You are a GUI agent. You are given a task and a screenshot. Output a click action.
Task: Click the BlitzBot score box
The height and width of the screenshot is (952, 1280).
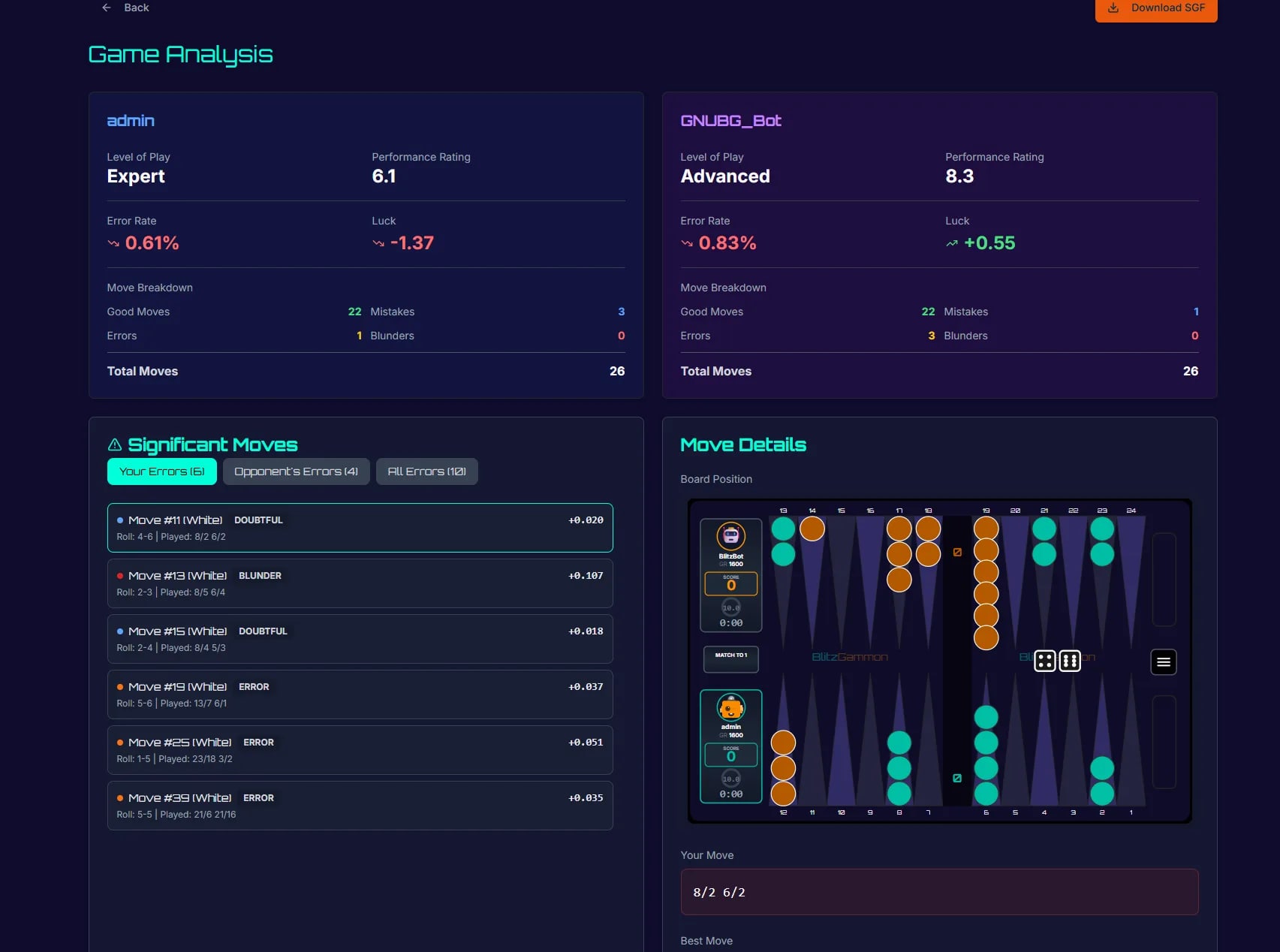730,583
